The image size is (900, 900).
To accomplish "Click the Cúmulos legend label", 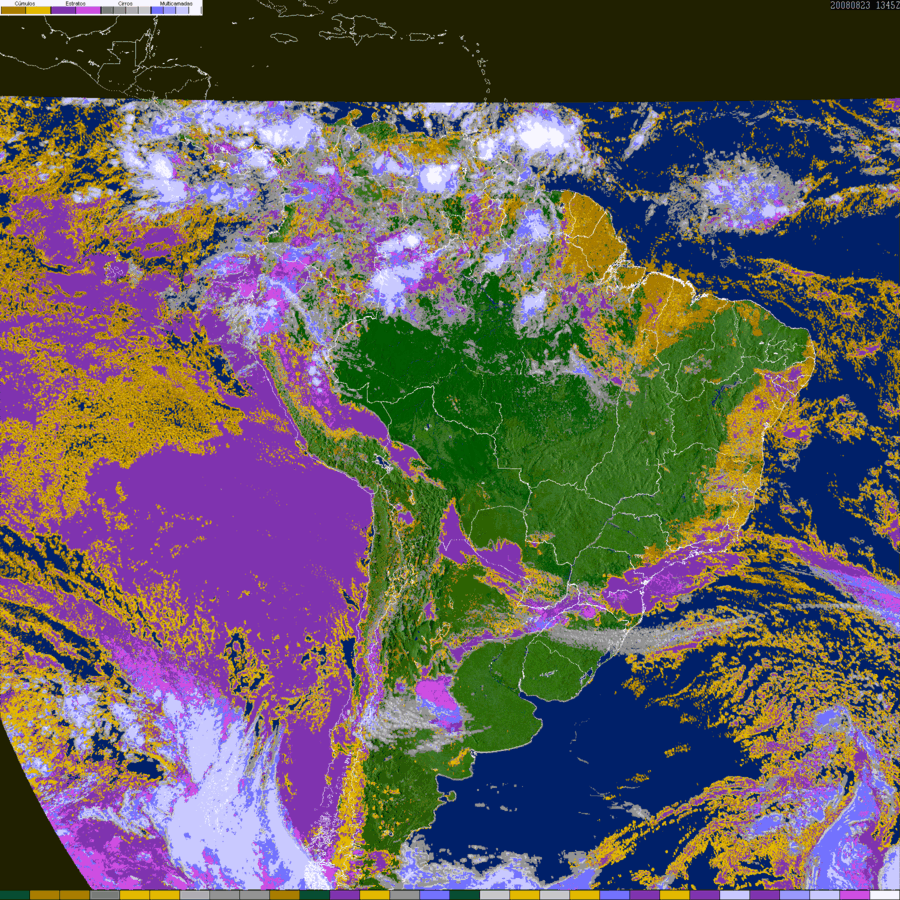I will [x=25, y=3].
